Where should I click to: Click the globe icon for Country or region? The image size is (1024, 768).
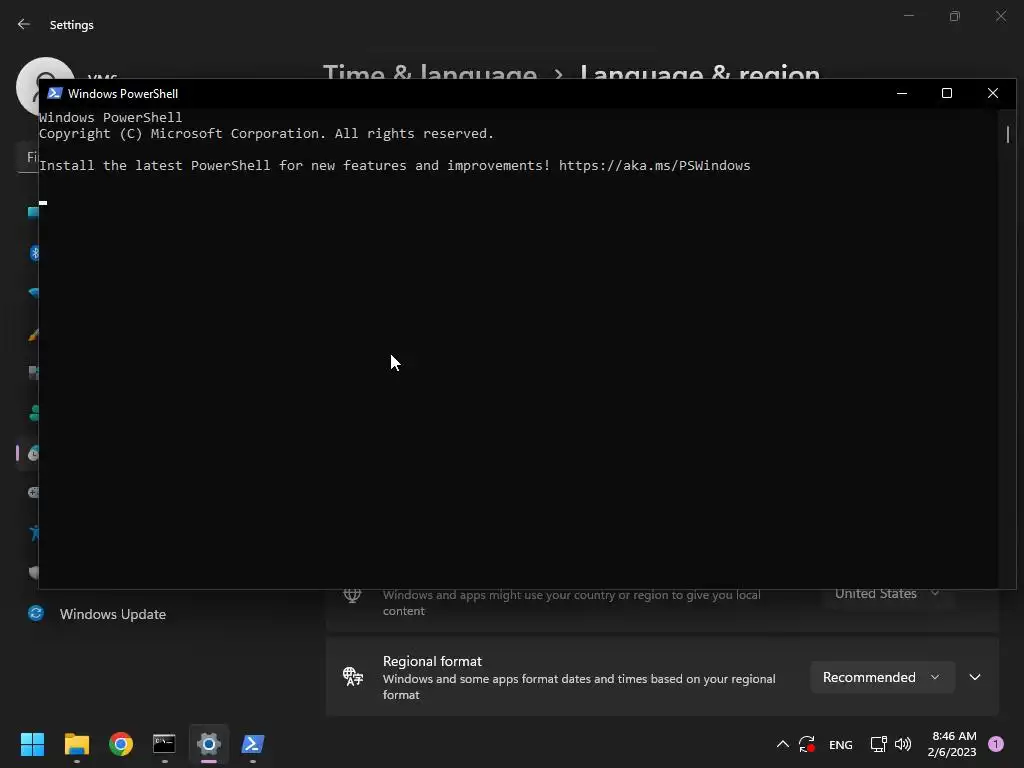tap(352, 595)
